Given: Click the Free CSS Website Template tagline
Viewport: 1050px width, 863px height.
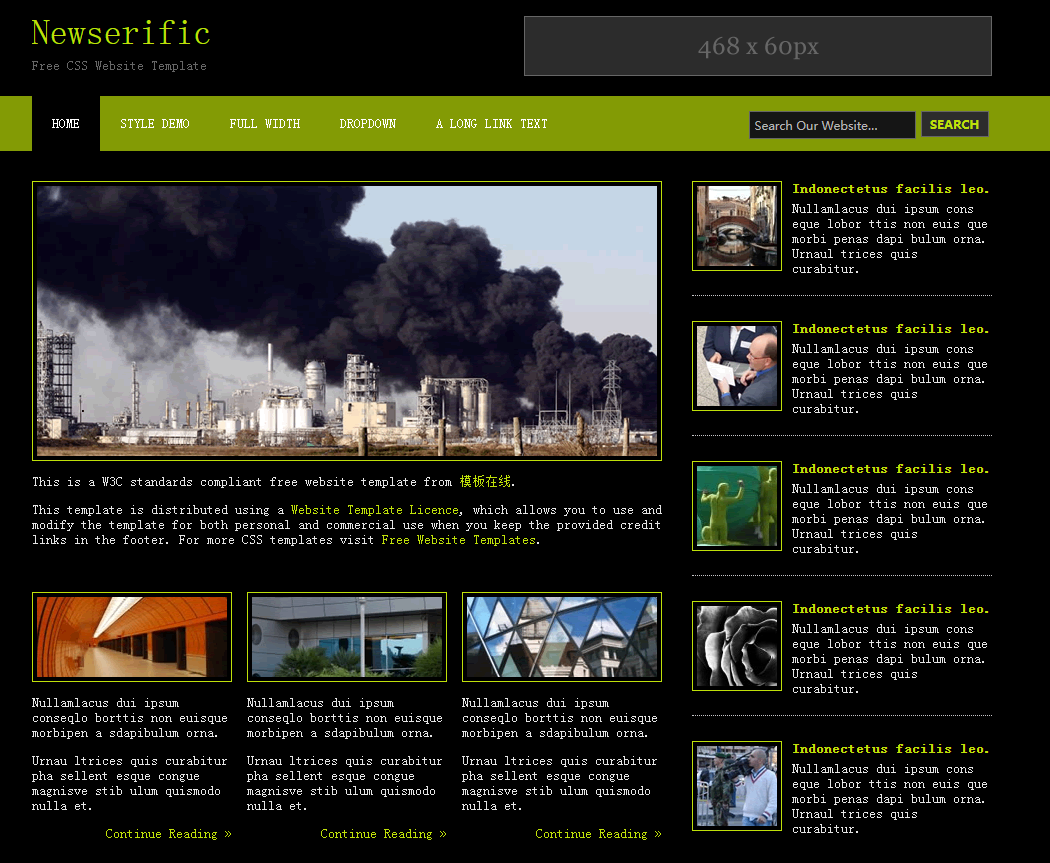Looking at the screenshot, I should [119, 66].
